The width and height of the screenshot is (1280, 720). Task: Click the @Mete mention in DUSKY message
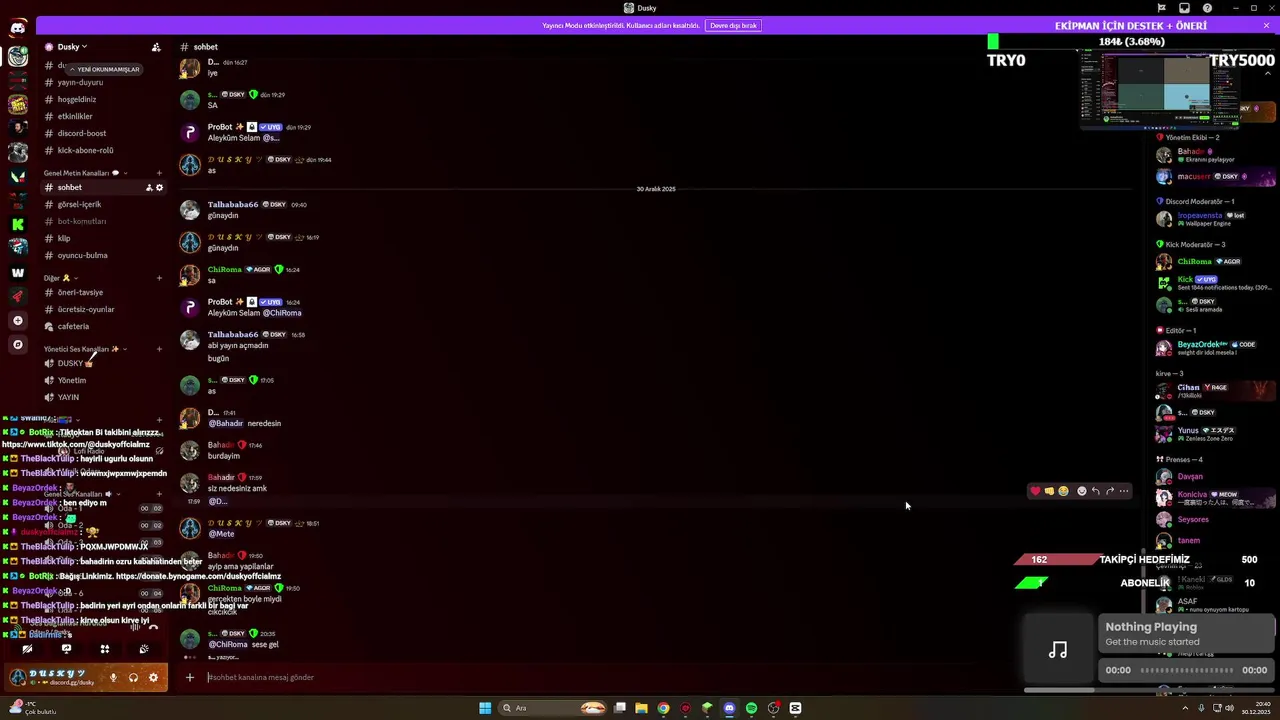point(221,534)
